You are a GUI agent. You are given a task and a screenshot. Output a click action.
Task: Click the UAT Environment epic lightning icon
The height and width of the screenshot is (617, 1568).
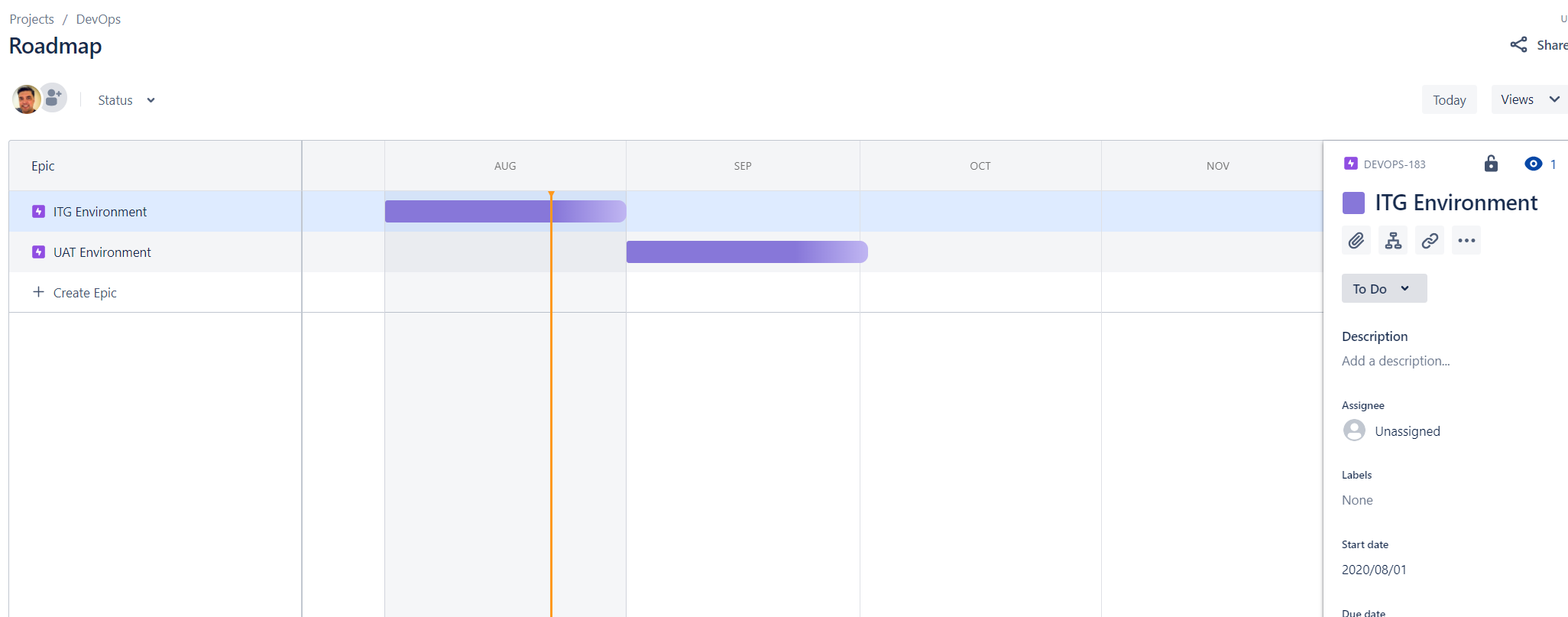pos(38,252)
